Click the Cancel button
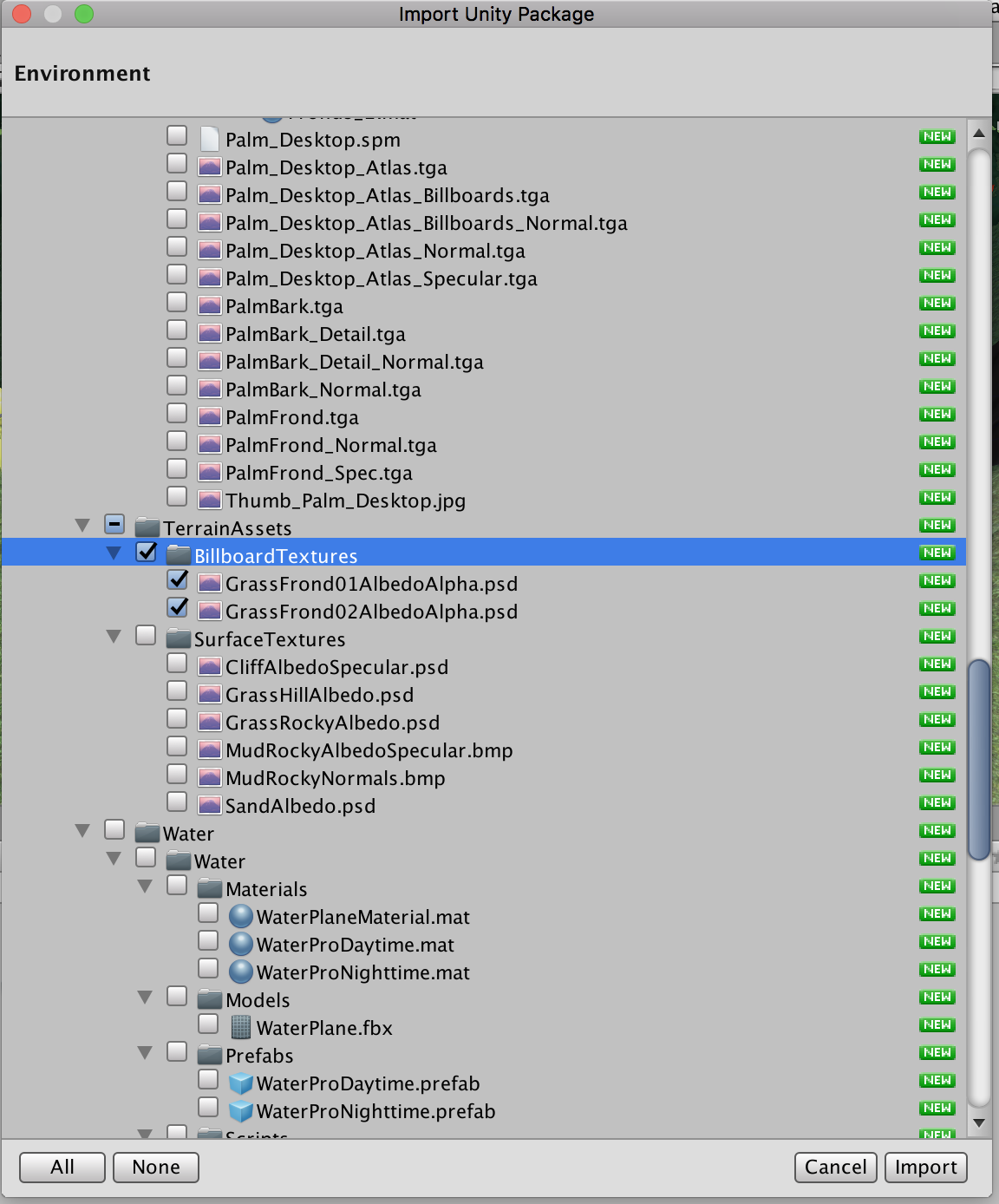999x1204 pixels. pos(836,1167)
